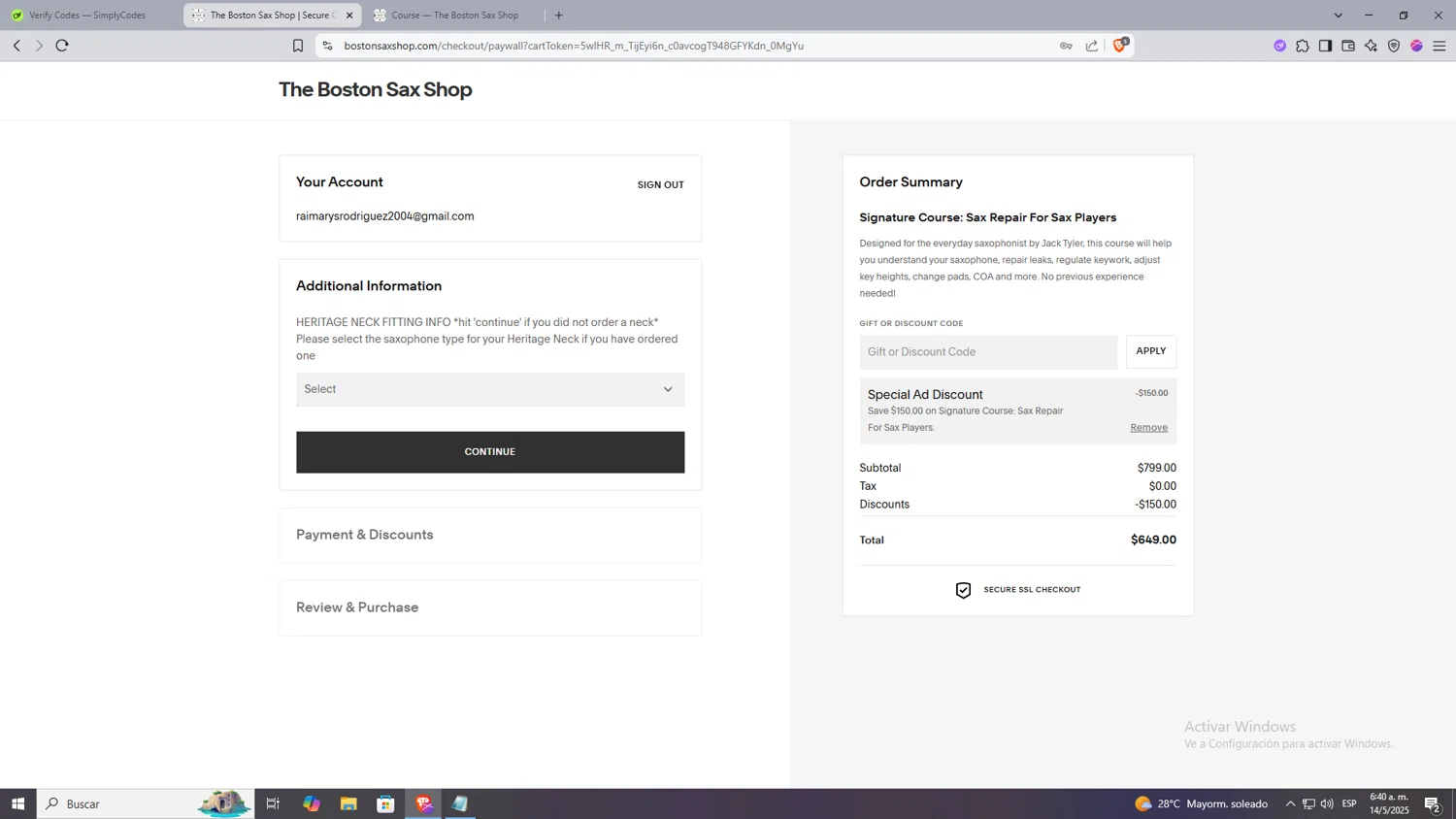
Task: Open The Boston Sax Shop home link
Action: coord(375,89)
